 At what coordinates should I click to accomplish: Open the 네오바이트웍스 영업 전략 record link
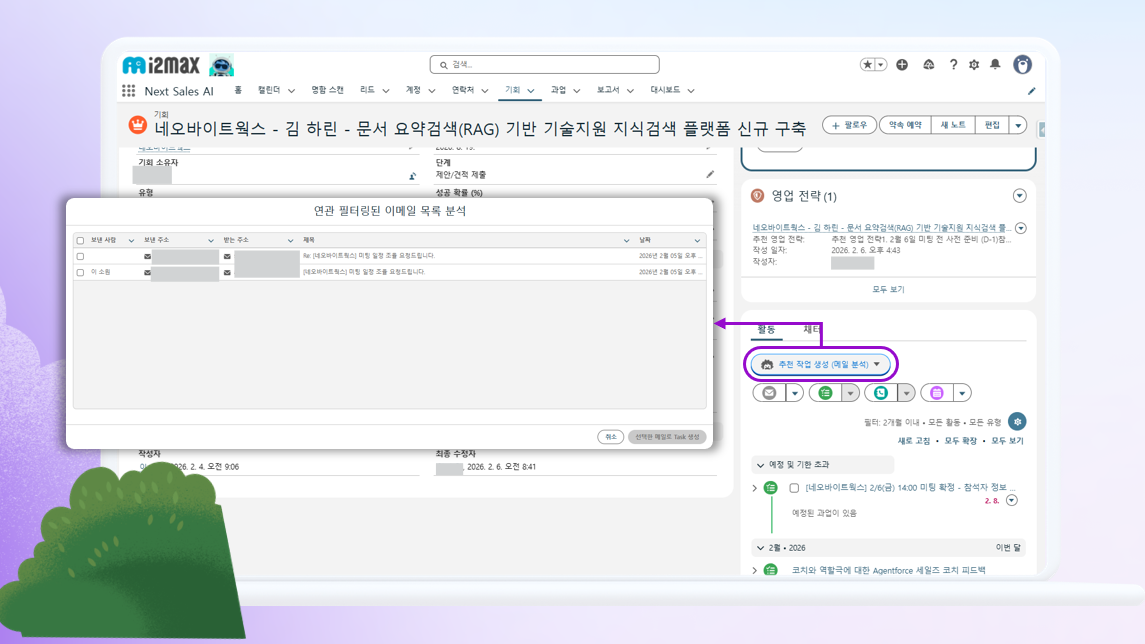(882, 228)
